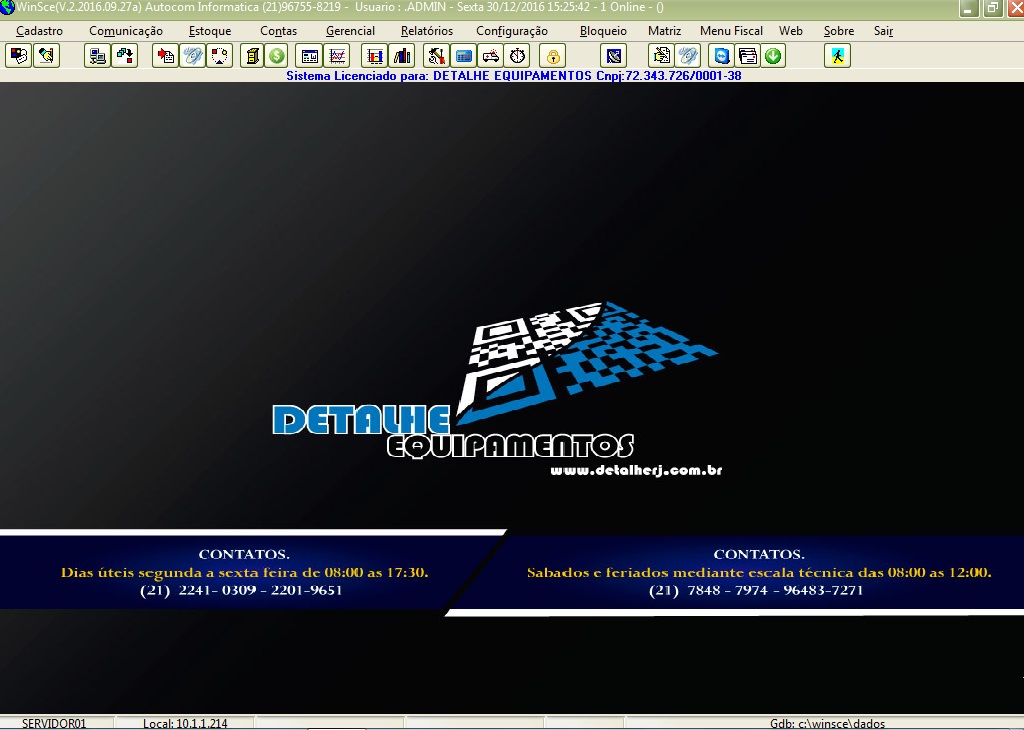Image resolution: width=1024 pixels, height=730 pixels.
Task: Click the Local: 10.1.1.214 status text
Action: pos(185,723)
